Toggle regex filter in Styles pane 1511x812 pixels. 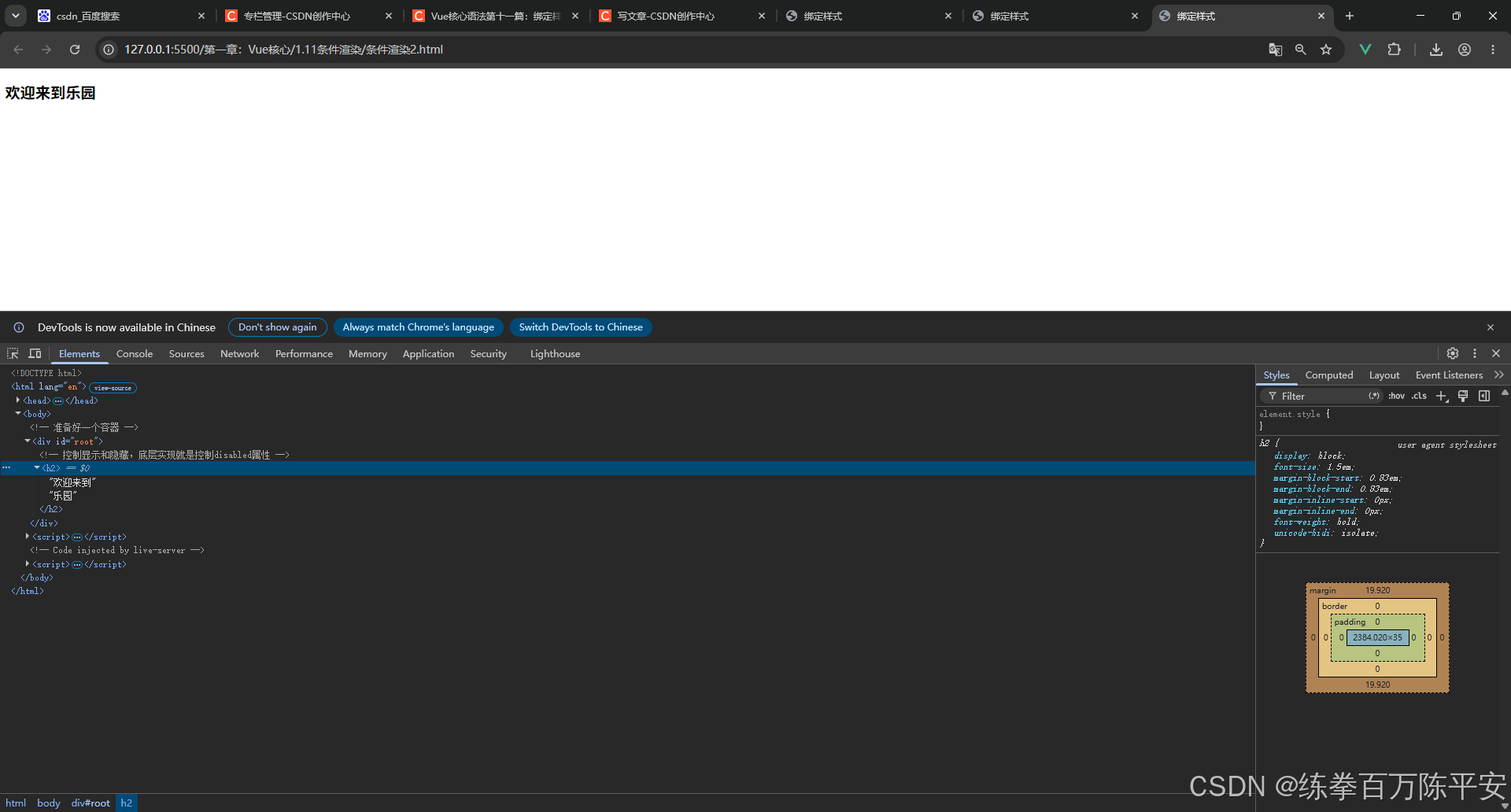(1374, 396)
